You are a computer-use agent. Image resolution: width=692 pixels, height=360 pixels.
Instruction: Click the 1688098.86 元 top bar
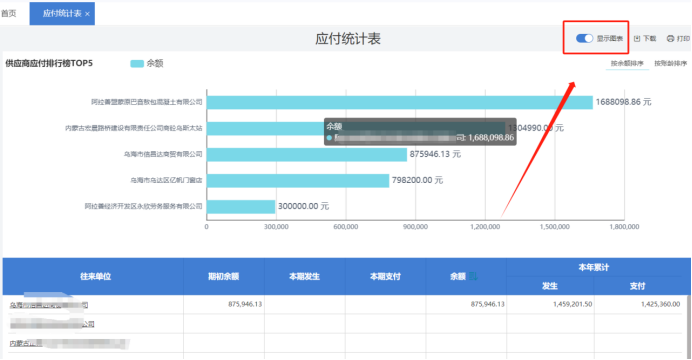pyautogui.click(x=399, y=102)
